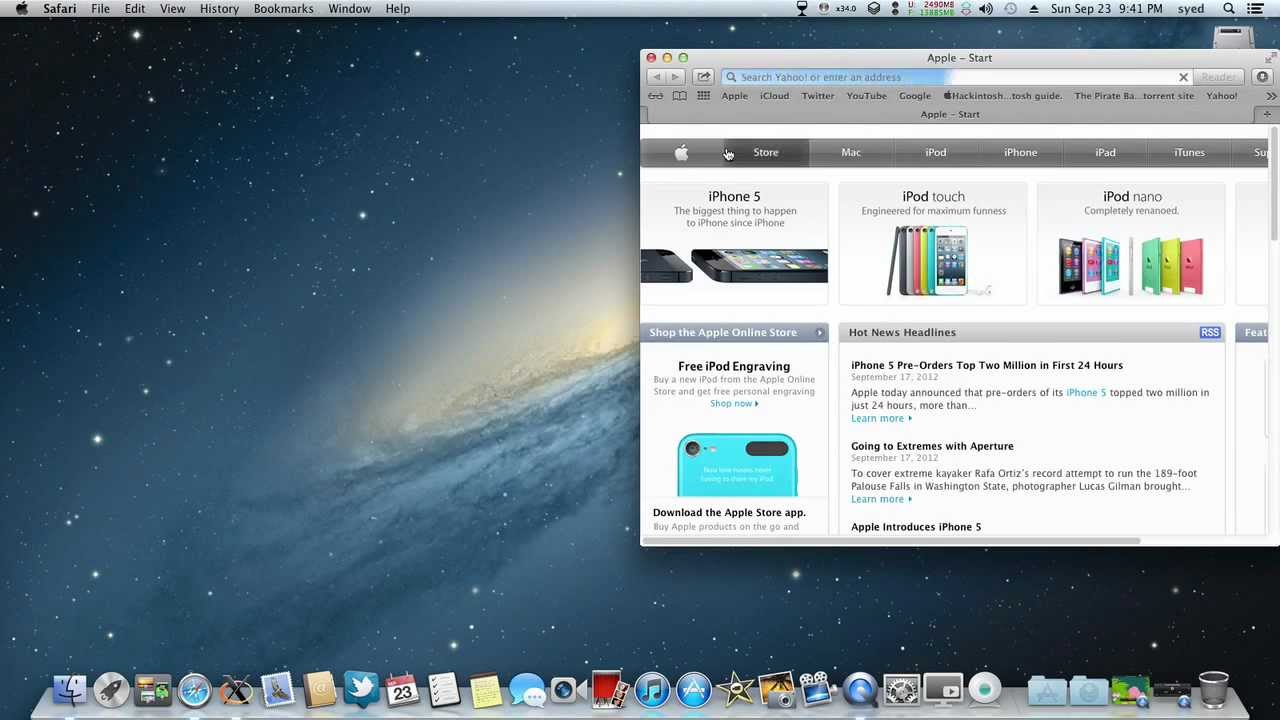1280x720 pixels.
Task: Open Top Sites grid icon
Action: (704, 96)
